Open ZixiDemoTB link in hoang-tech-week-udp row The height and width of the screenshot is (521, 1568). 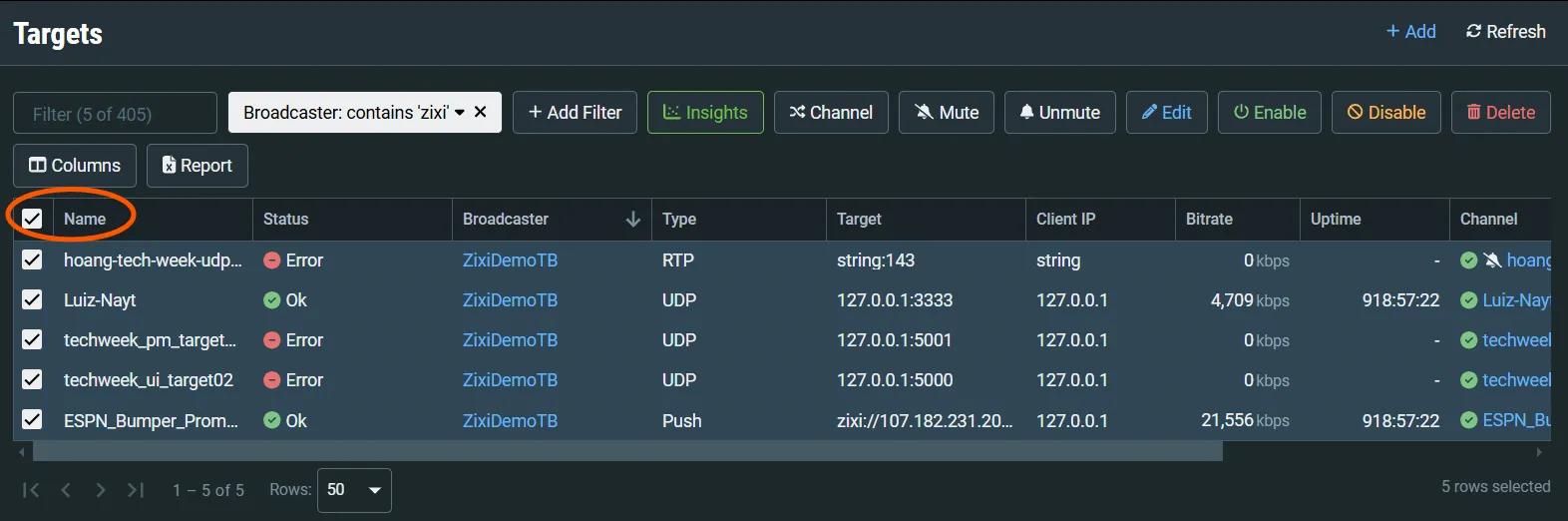point(510,260)
